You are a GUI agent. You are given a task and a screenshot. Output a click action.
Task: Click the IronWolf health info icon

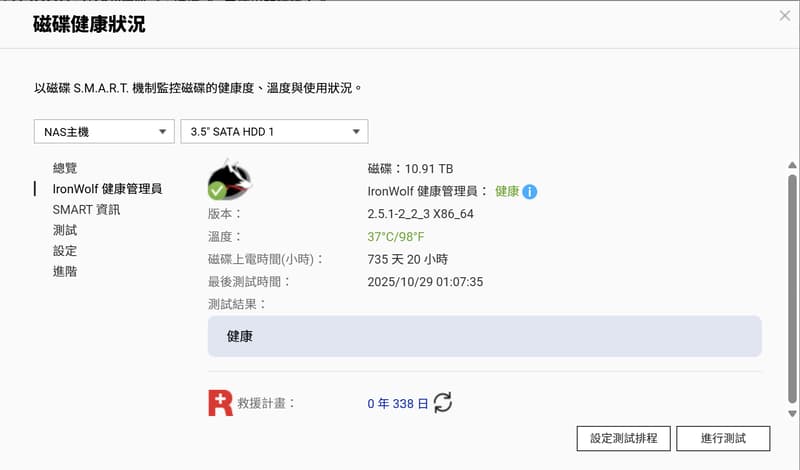530,191
